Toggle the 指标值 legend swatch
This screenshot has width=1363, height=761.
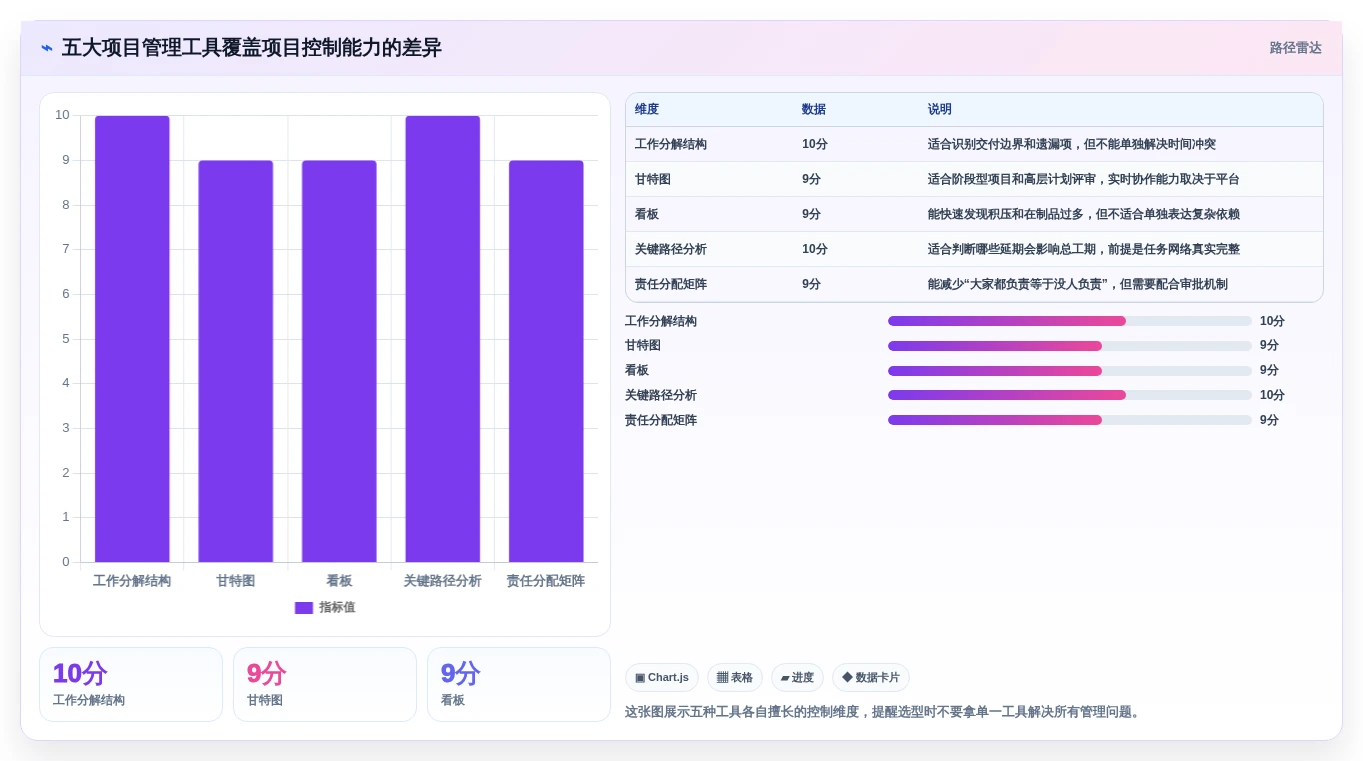click(304, 608)
